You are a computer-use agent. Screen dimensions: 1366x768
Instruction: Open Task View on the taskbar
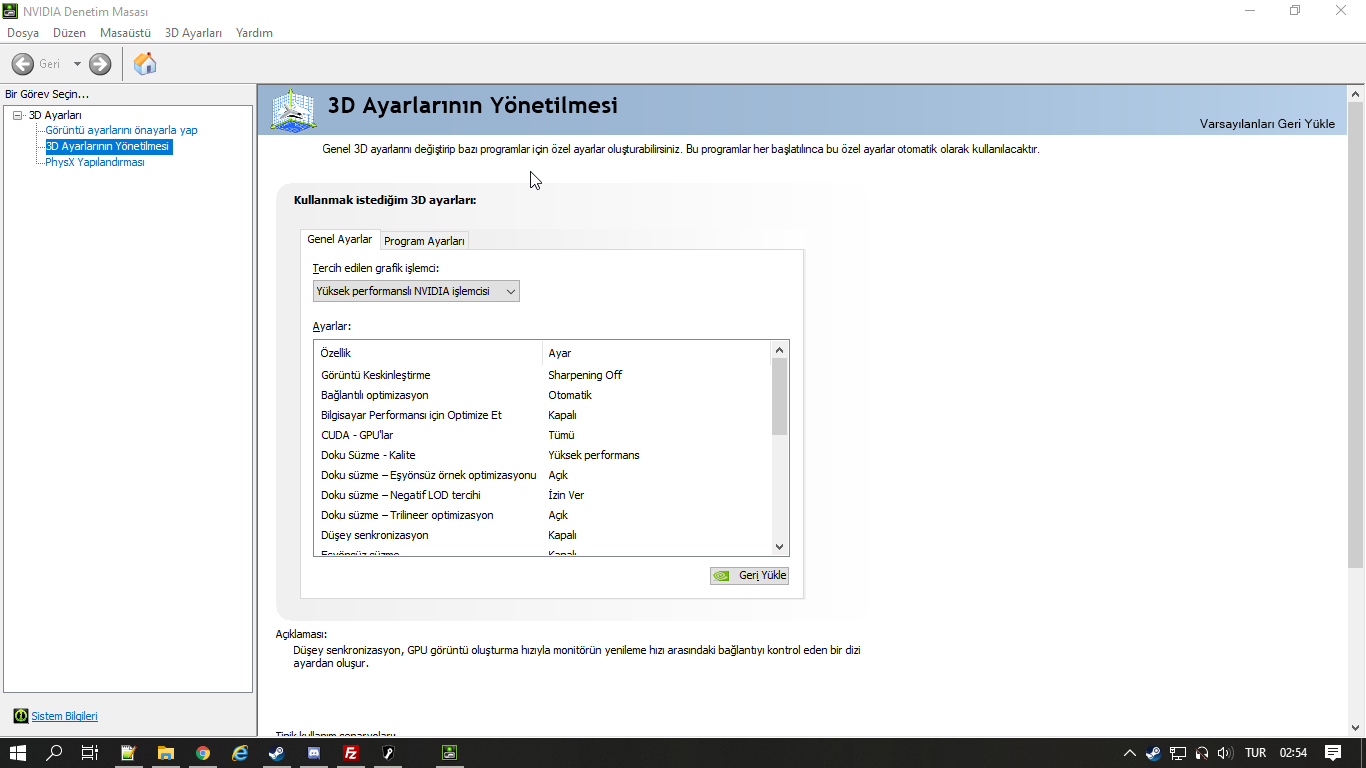90,753
